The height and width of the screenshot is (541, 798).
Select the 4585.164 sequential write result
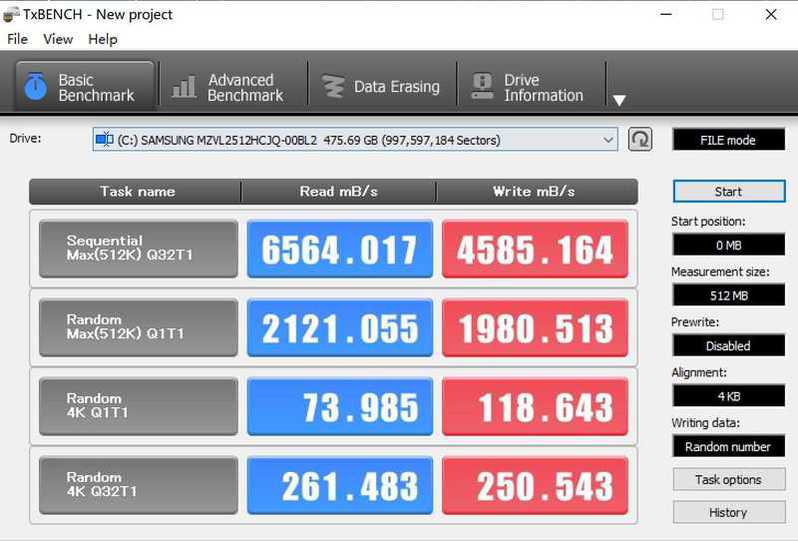pos(535,248)
